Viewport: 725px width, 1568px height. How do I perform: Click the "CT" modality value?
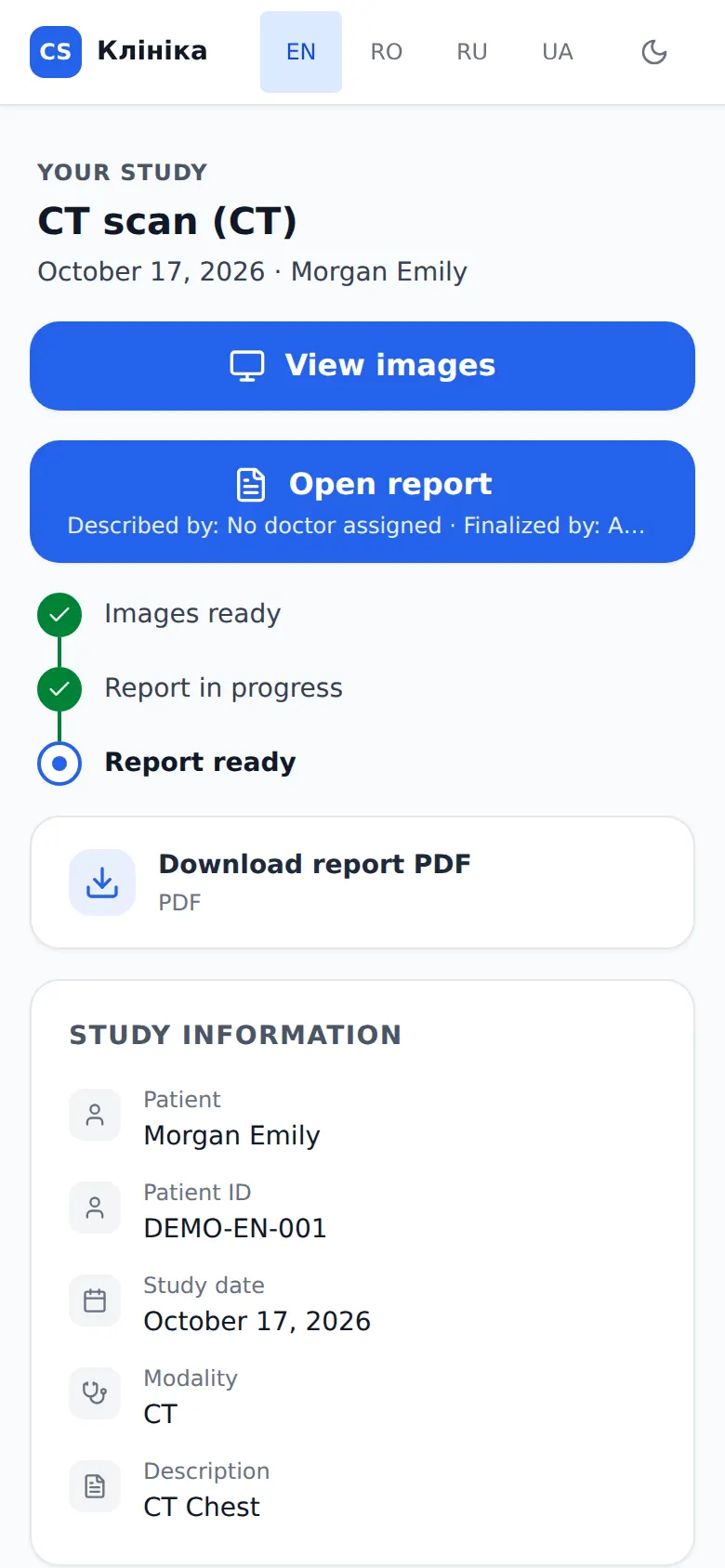(x=160, y=1414)
